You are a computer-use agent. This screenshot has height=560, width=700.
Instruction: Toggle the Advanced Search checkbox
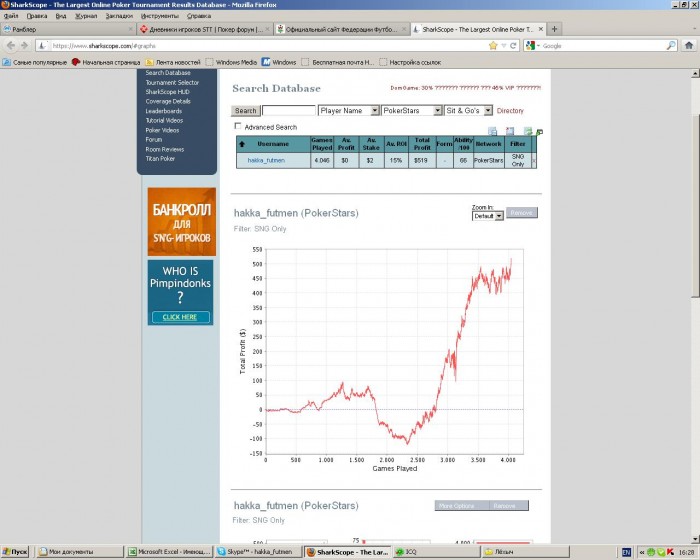coord(238,126)
